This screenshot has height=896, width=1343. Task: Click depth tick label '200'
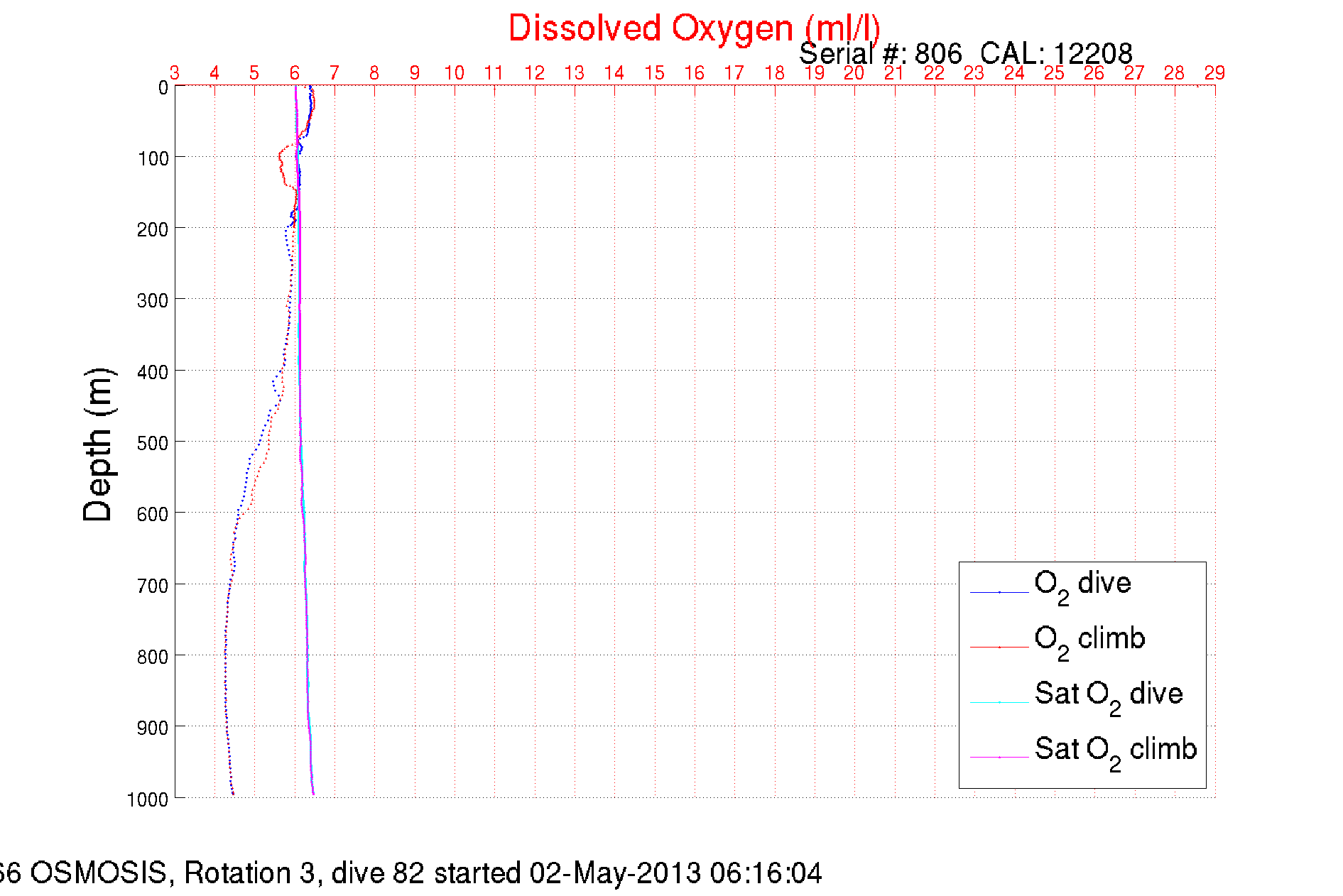click(153, 229)
